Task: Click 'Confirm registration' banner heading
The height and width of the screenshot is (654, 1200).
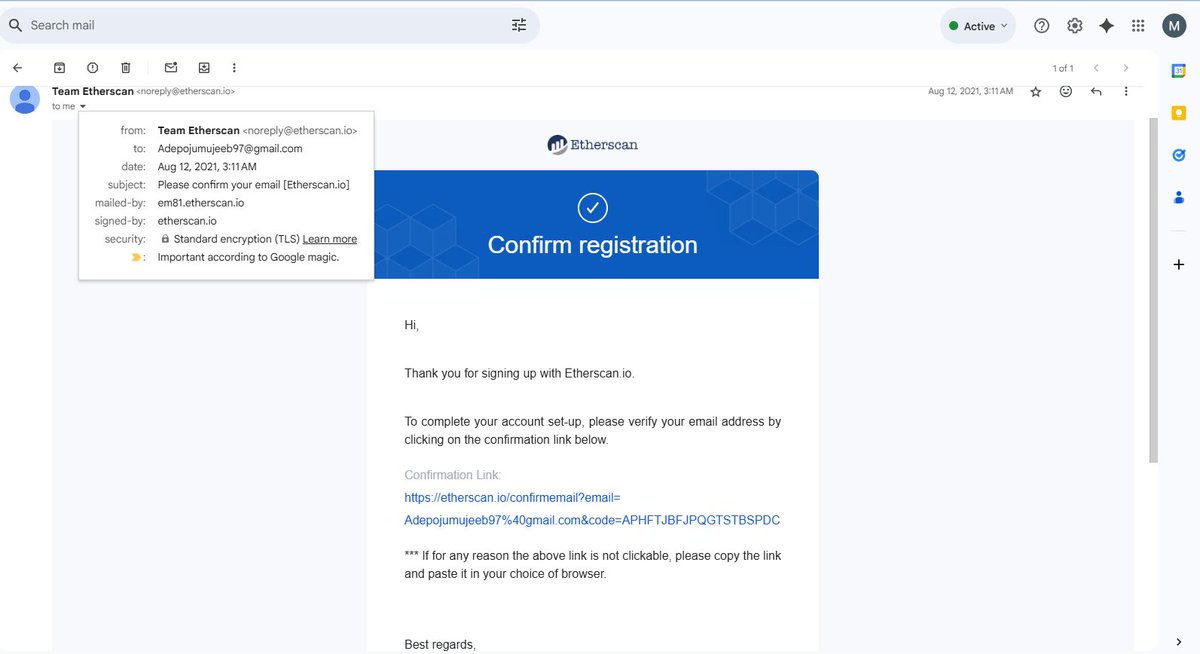Action: (x=592, y=245)
